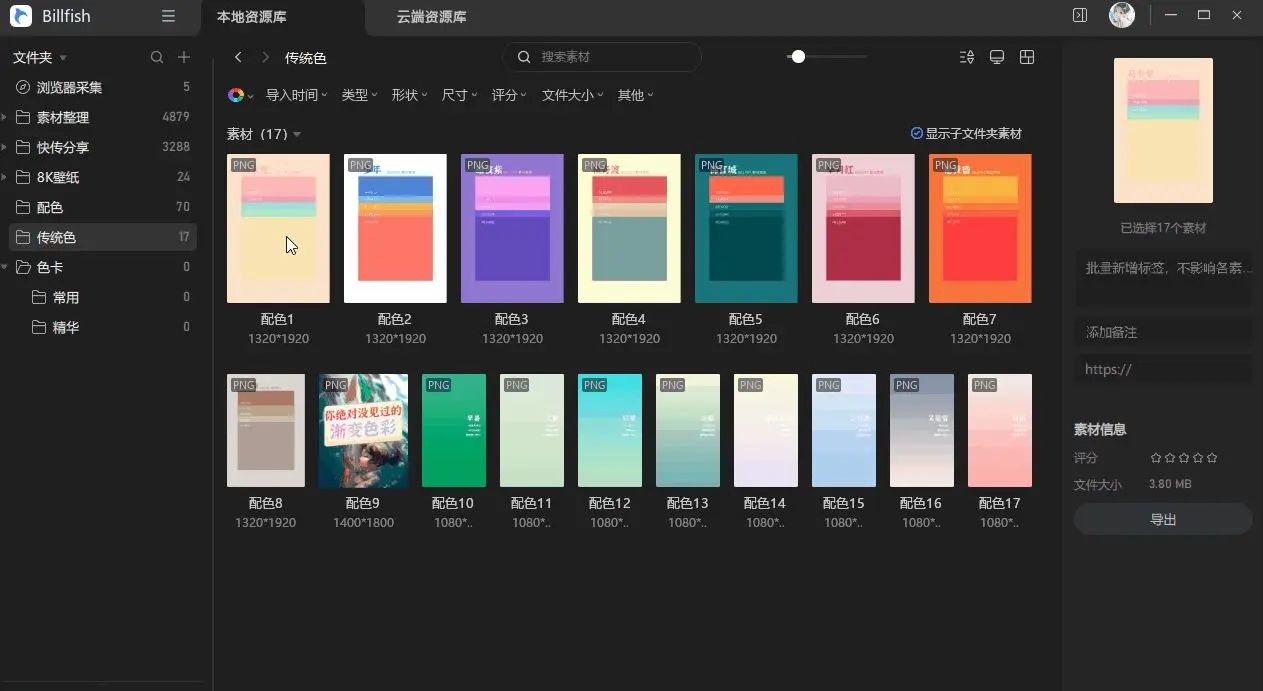Select the 本地资源库 tab
This screenshot has height=691, width=1263.
(x=252, y=17)
